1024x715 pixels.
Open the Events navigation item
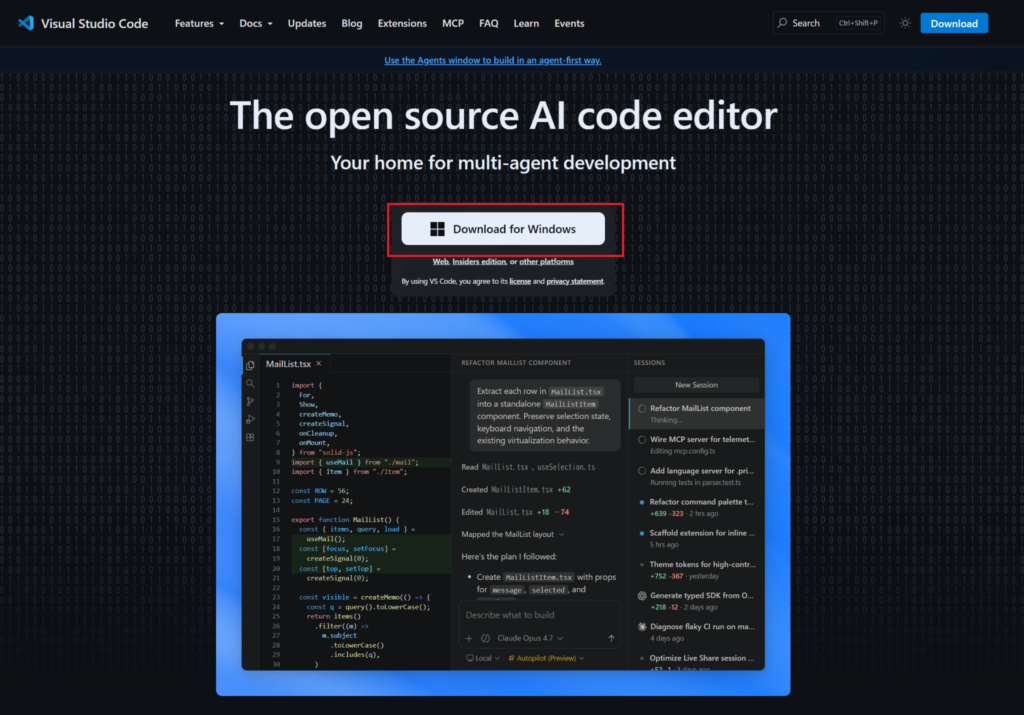coord(569,24)
